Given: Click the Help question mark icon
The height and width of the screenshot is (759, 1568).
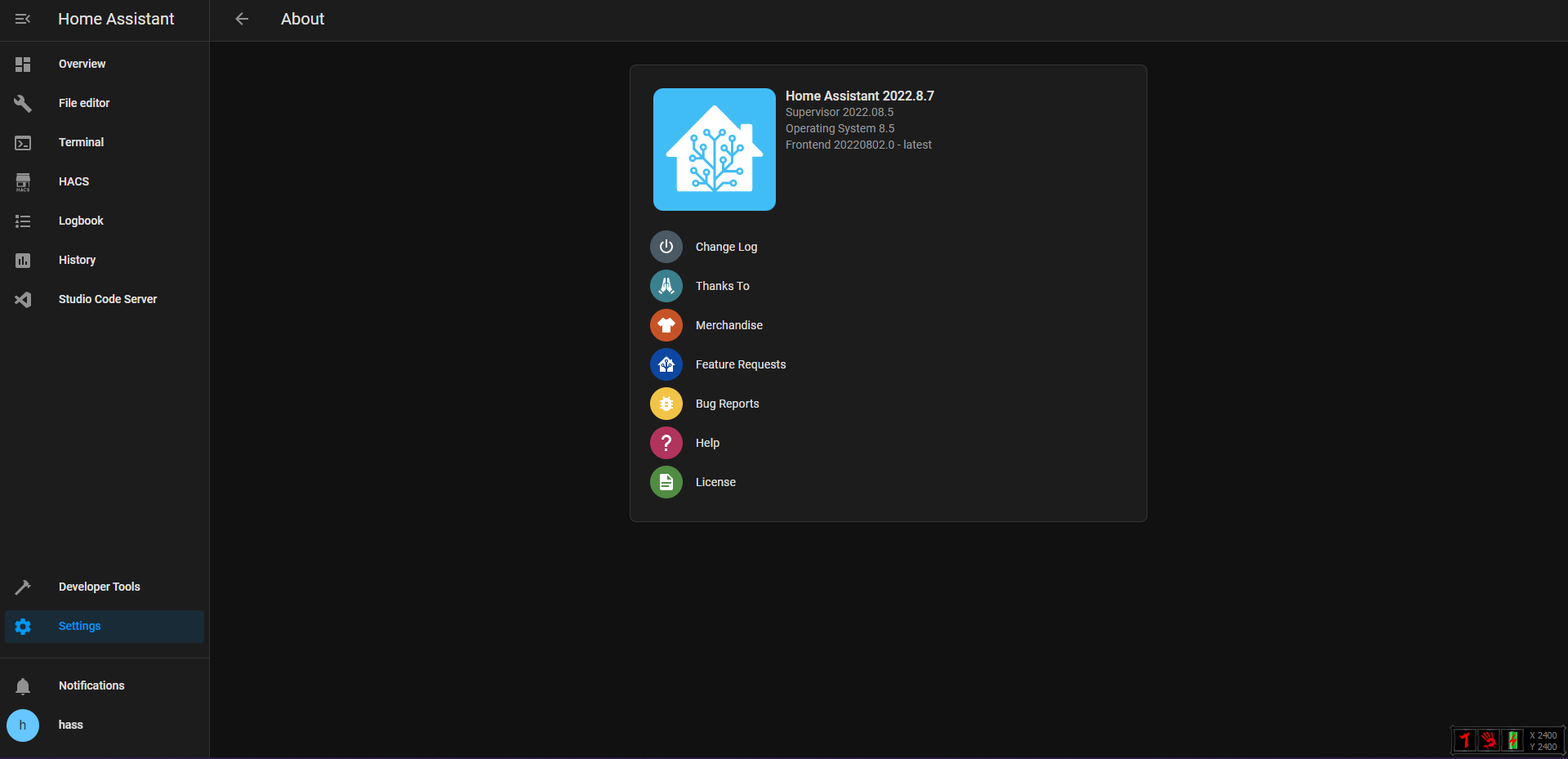Looking at the screenshot, I should click(x=666, y=443).
